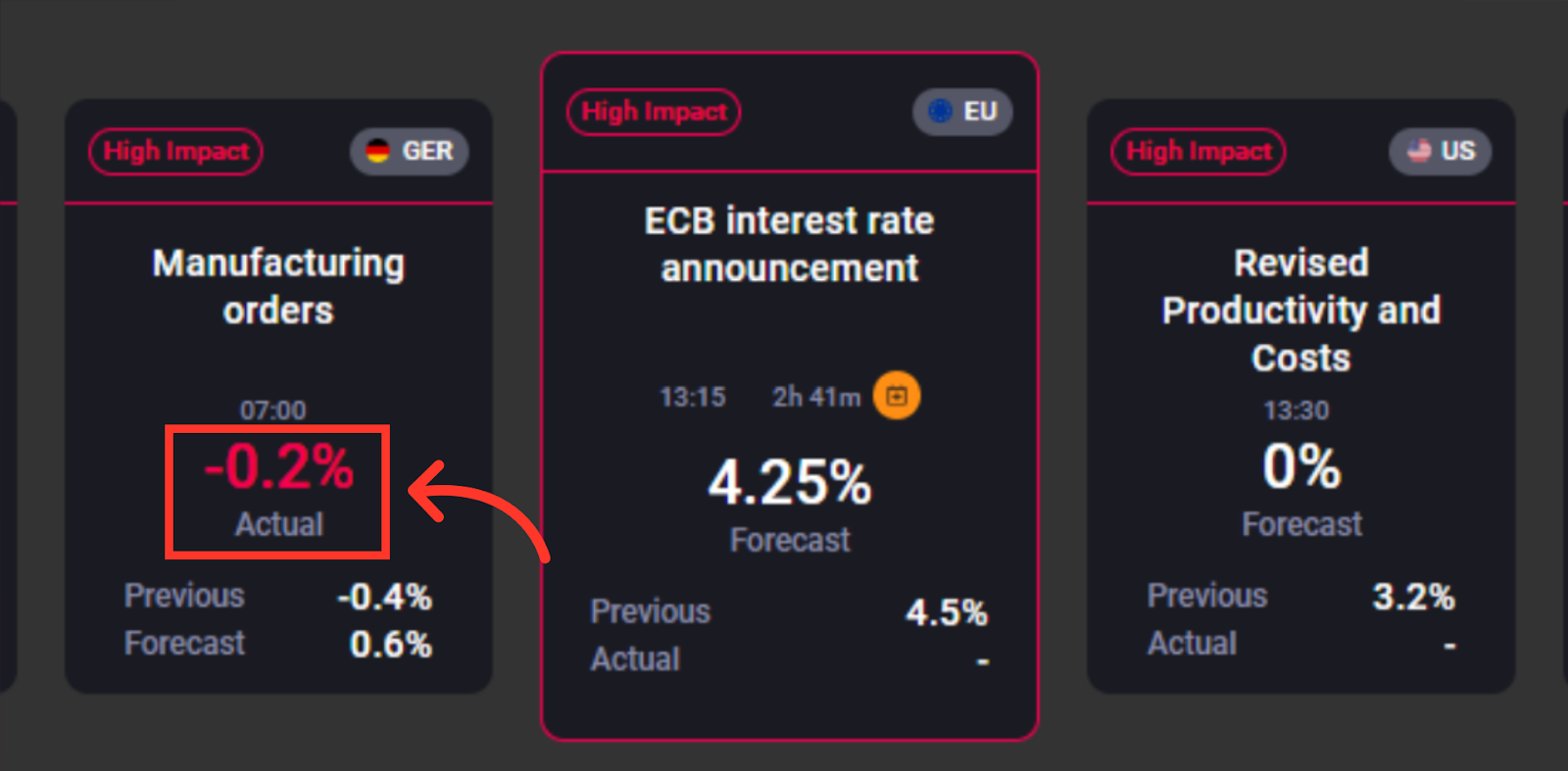Click the 07:00 event time
The image size is (1568, 771).
(273, 410)
